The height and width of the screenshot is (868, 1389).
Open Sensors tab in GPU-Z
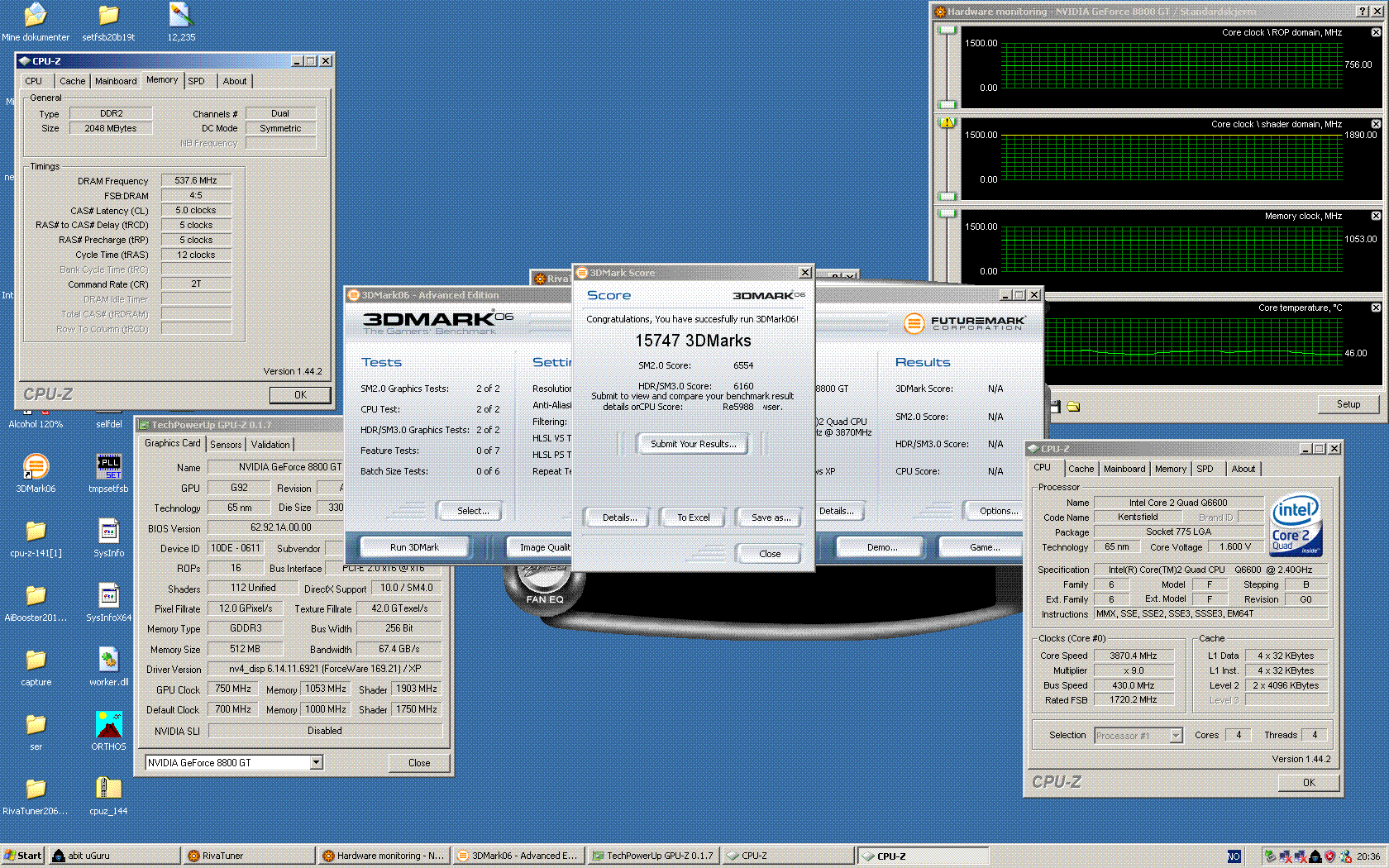coord(226,444)
